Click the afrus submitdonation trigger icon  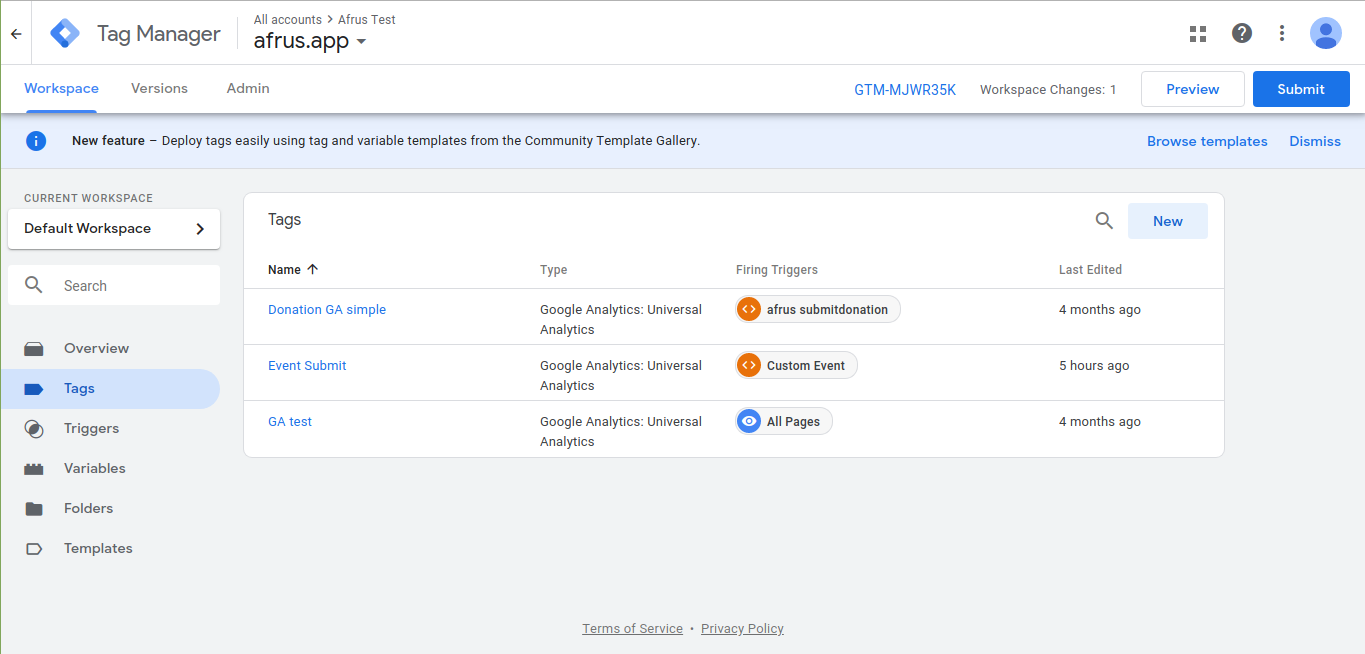coord(749,310)
